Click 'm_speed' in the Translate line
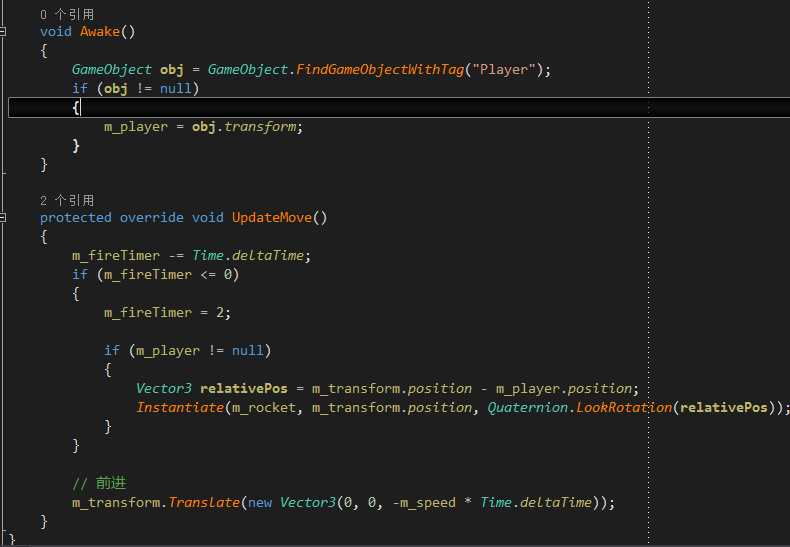790x547 pixels. (428, 503)
